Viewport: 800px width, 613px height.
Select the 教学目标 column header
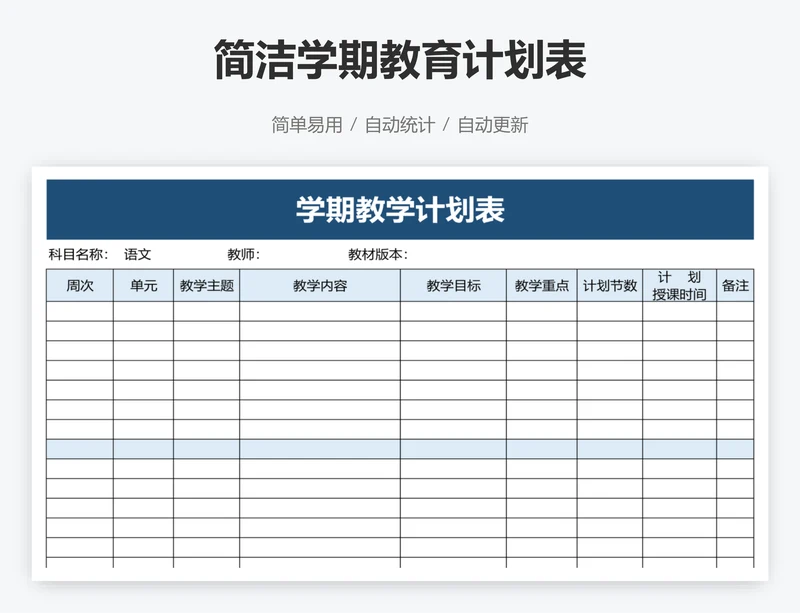click(454, 285)
